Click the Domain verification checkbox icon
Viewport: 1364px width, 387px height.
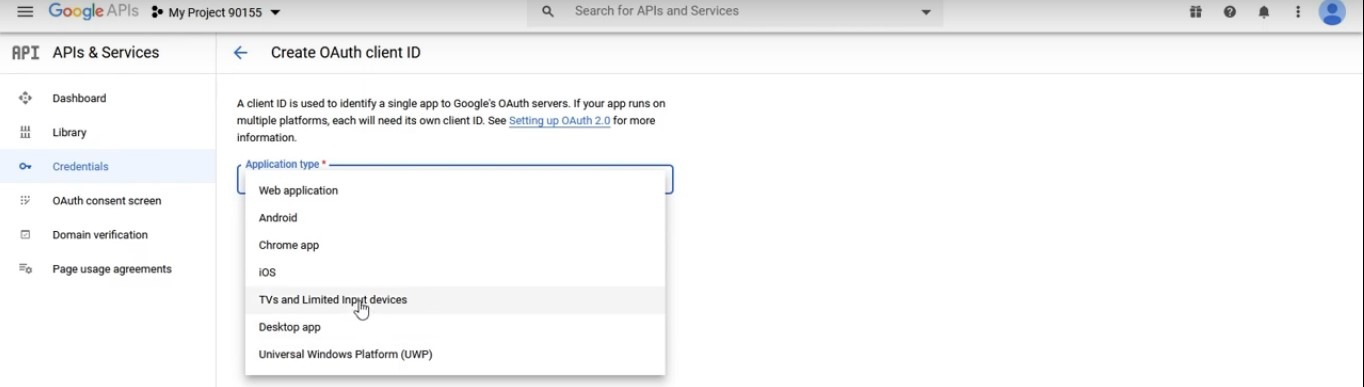pyautogui.click(x=25, y=234)
